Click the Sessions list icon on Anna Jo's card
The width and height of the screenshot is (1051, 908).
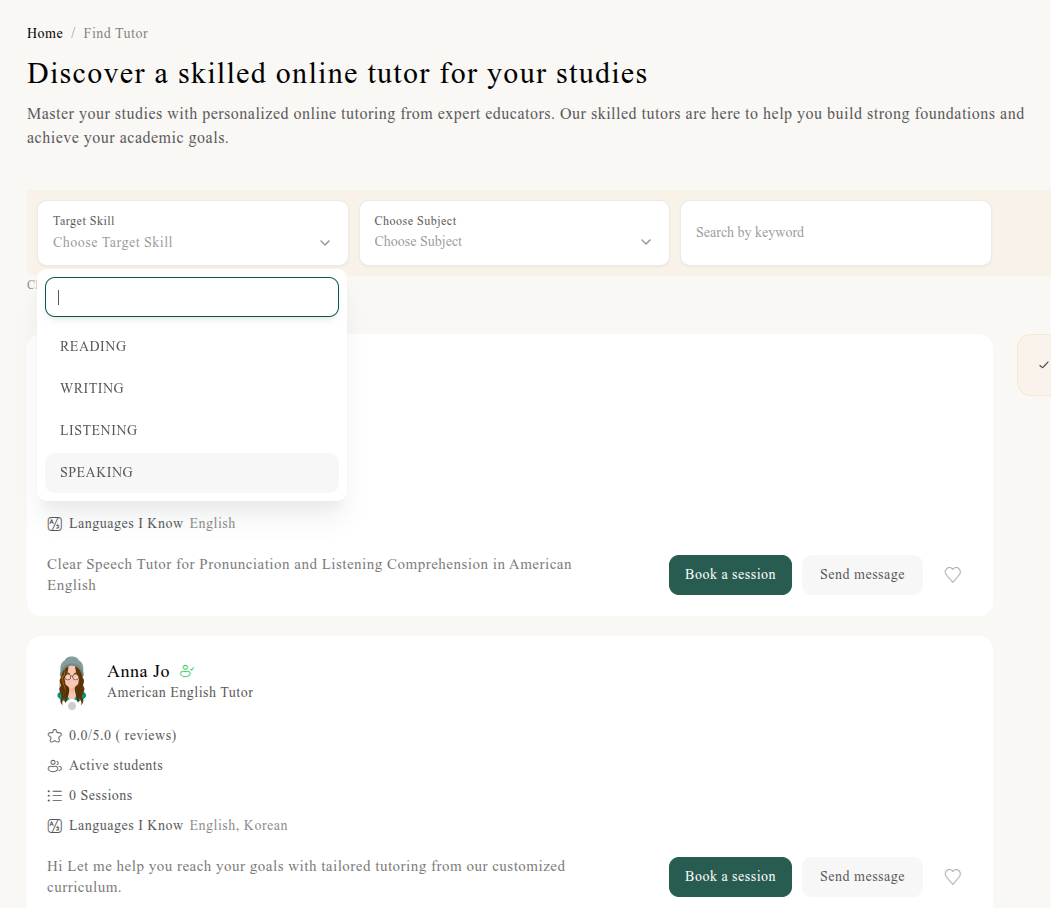click(55, 795)
